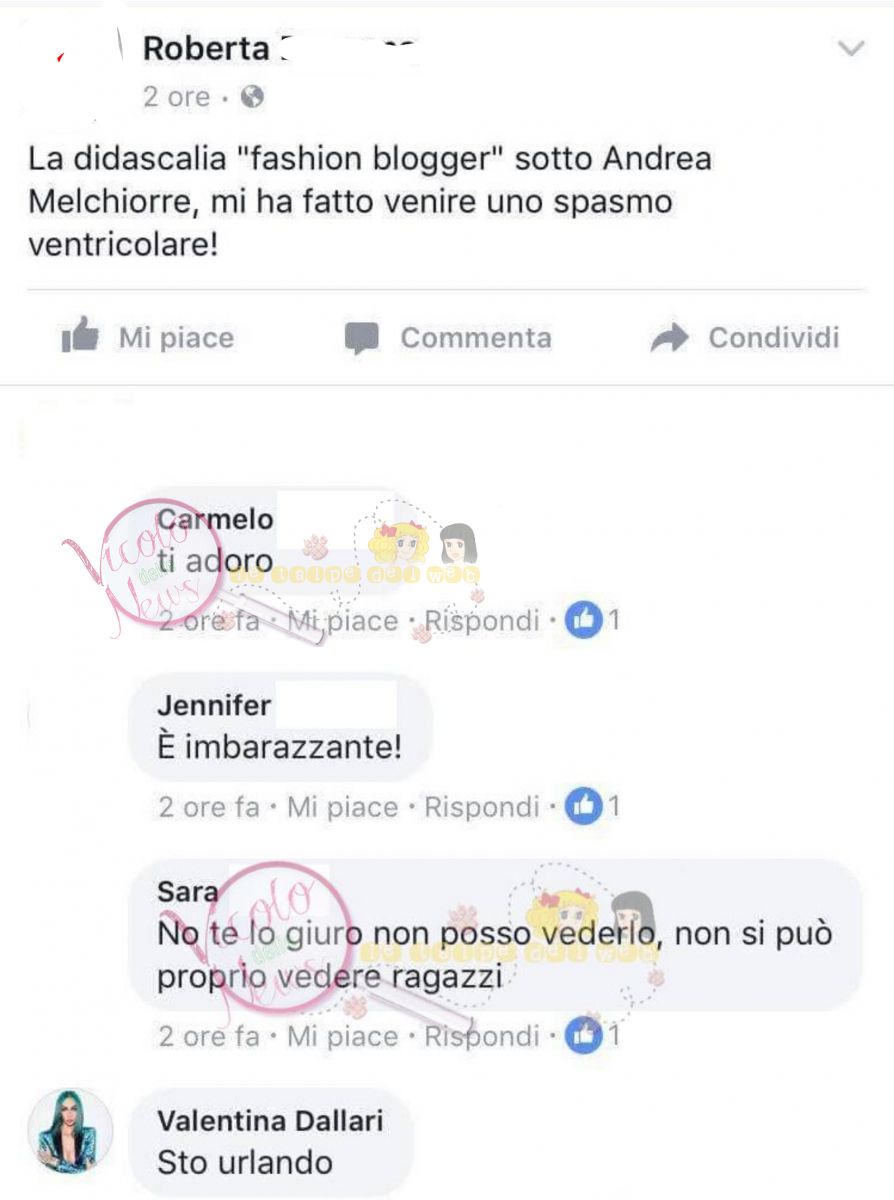Open Valentina Dallari's profile picture
The width and height of the screenshot is (894, 1200).
click(69, 1131)
